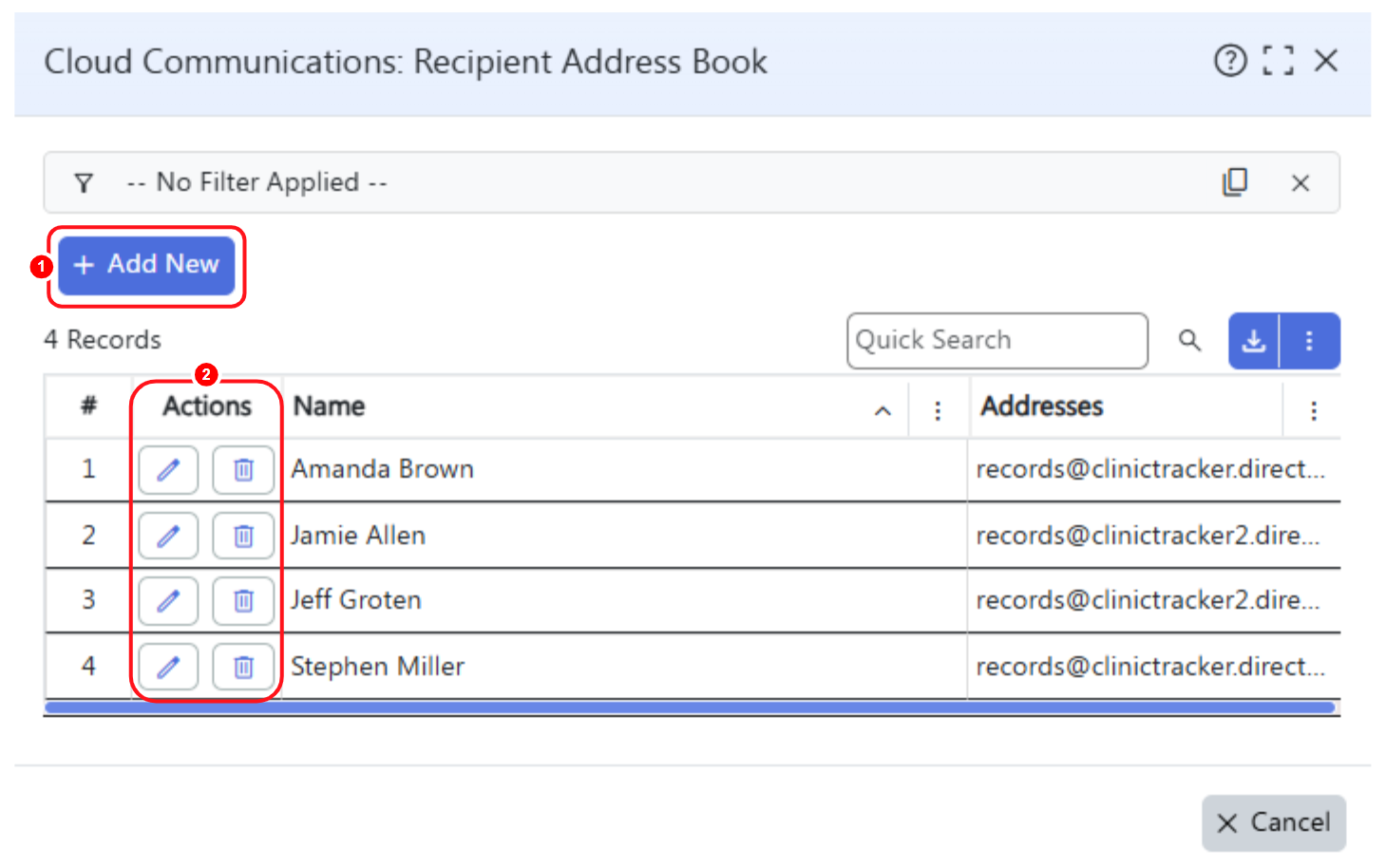Edit the Jamie Allen record
Screen dimensions: 1386x868
coord(168,536)
